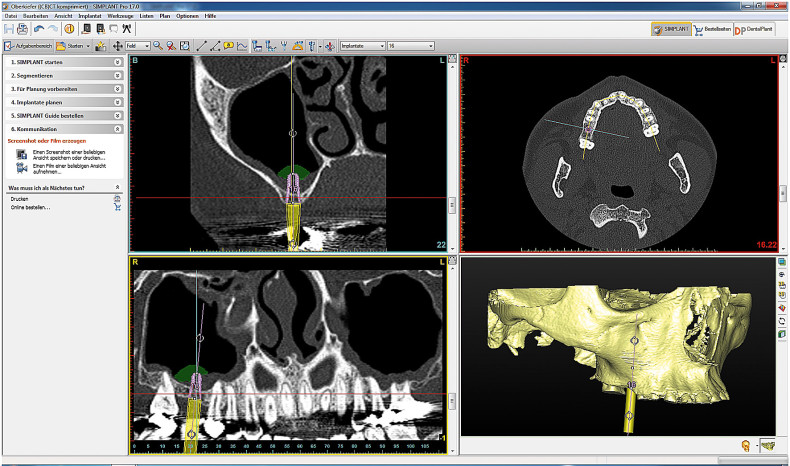Open the Optionen menu

pos(187,16)
